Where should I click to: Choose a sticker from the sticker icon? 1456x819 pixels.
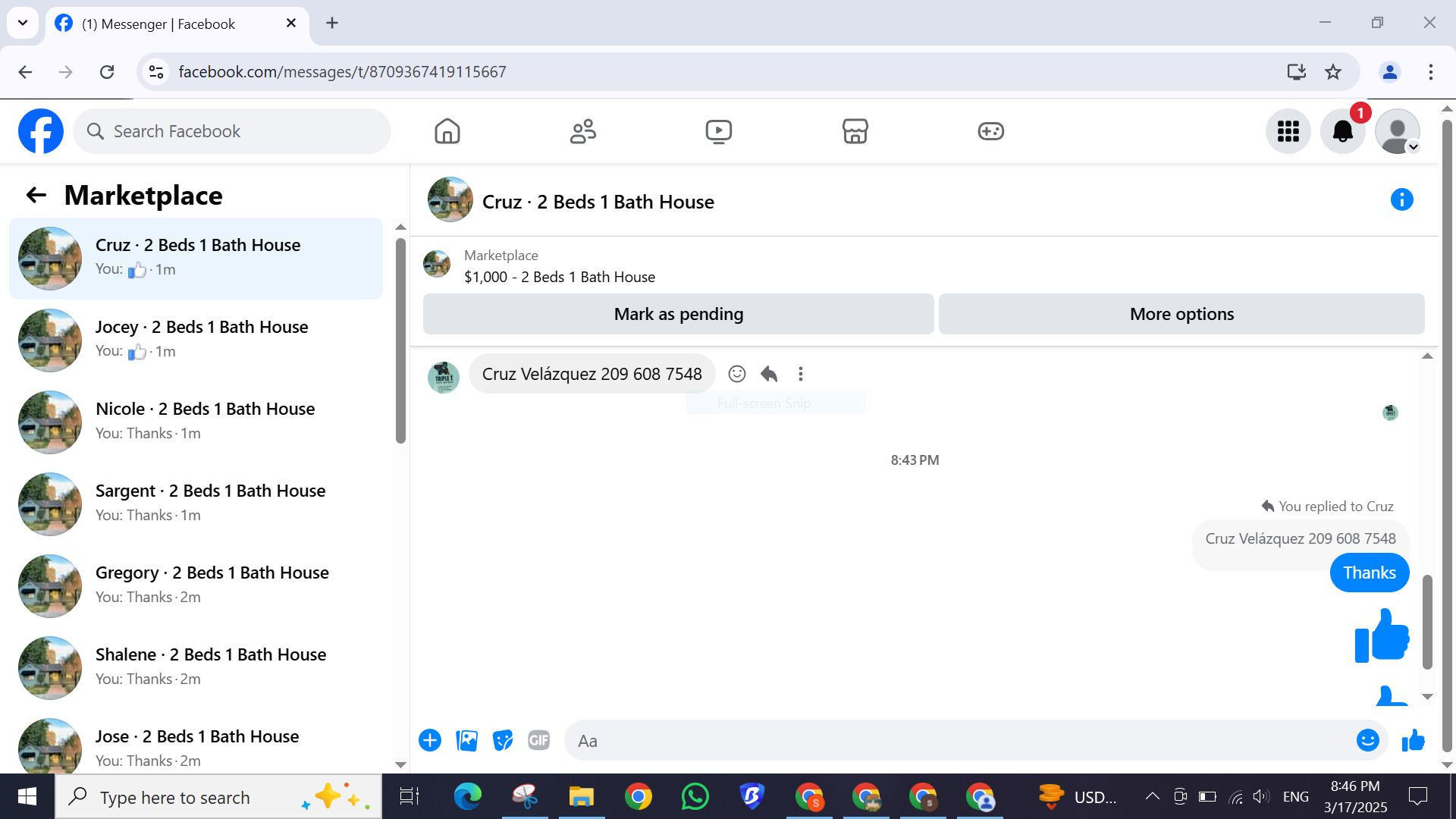coord(503,740)
